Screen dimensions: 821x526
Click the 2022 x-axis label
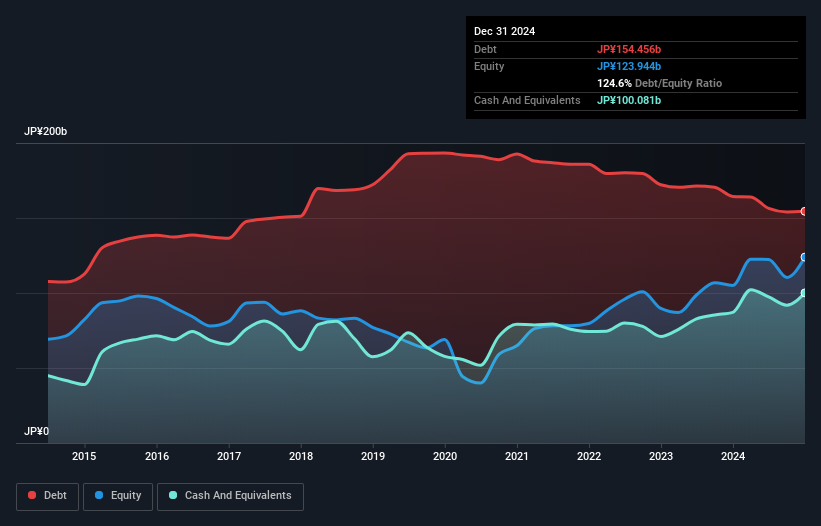[x=589, y=456]
